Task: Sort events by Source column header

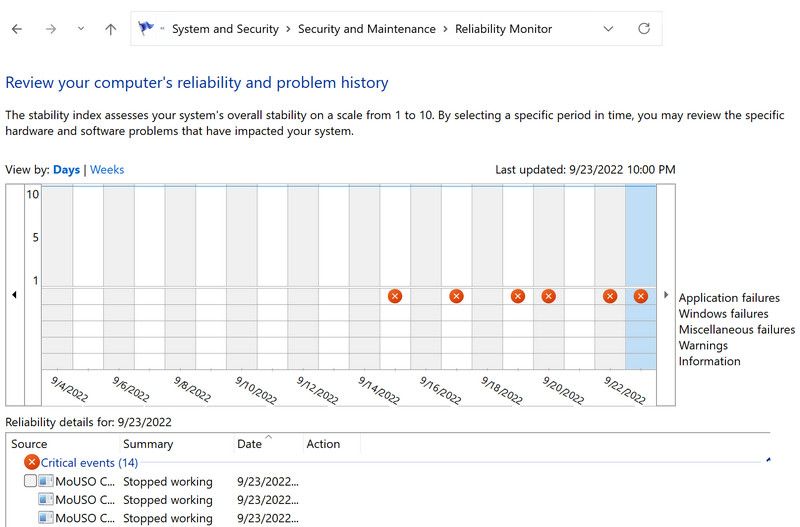Action: (x=29, y=444)
